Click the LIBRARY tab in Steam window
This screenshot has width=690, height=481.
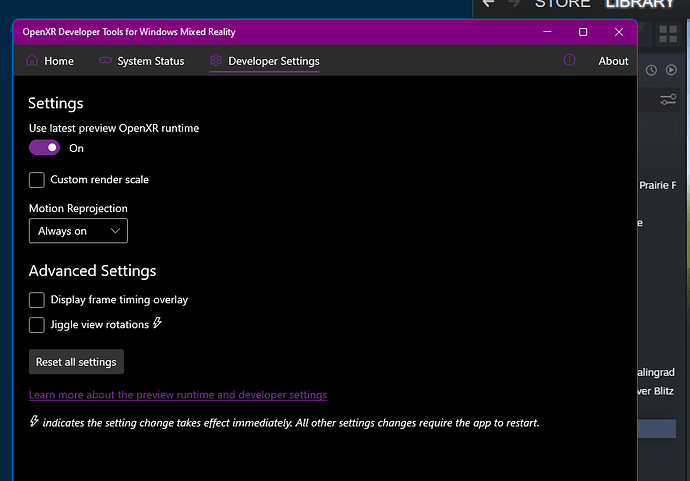640,4
